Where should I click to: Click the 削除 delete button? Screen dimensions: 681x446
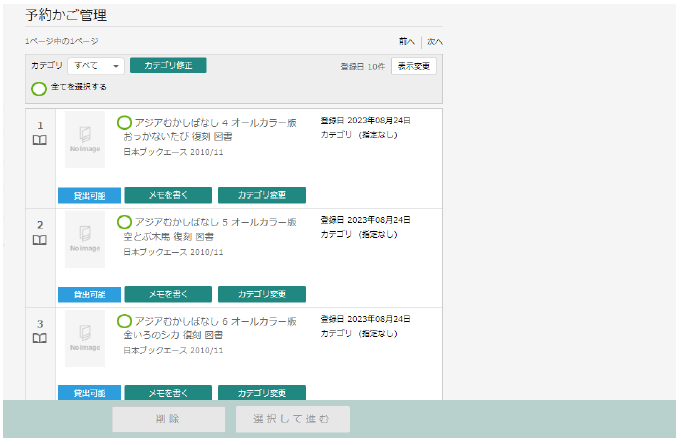(169, 419)
